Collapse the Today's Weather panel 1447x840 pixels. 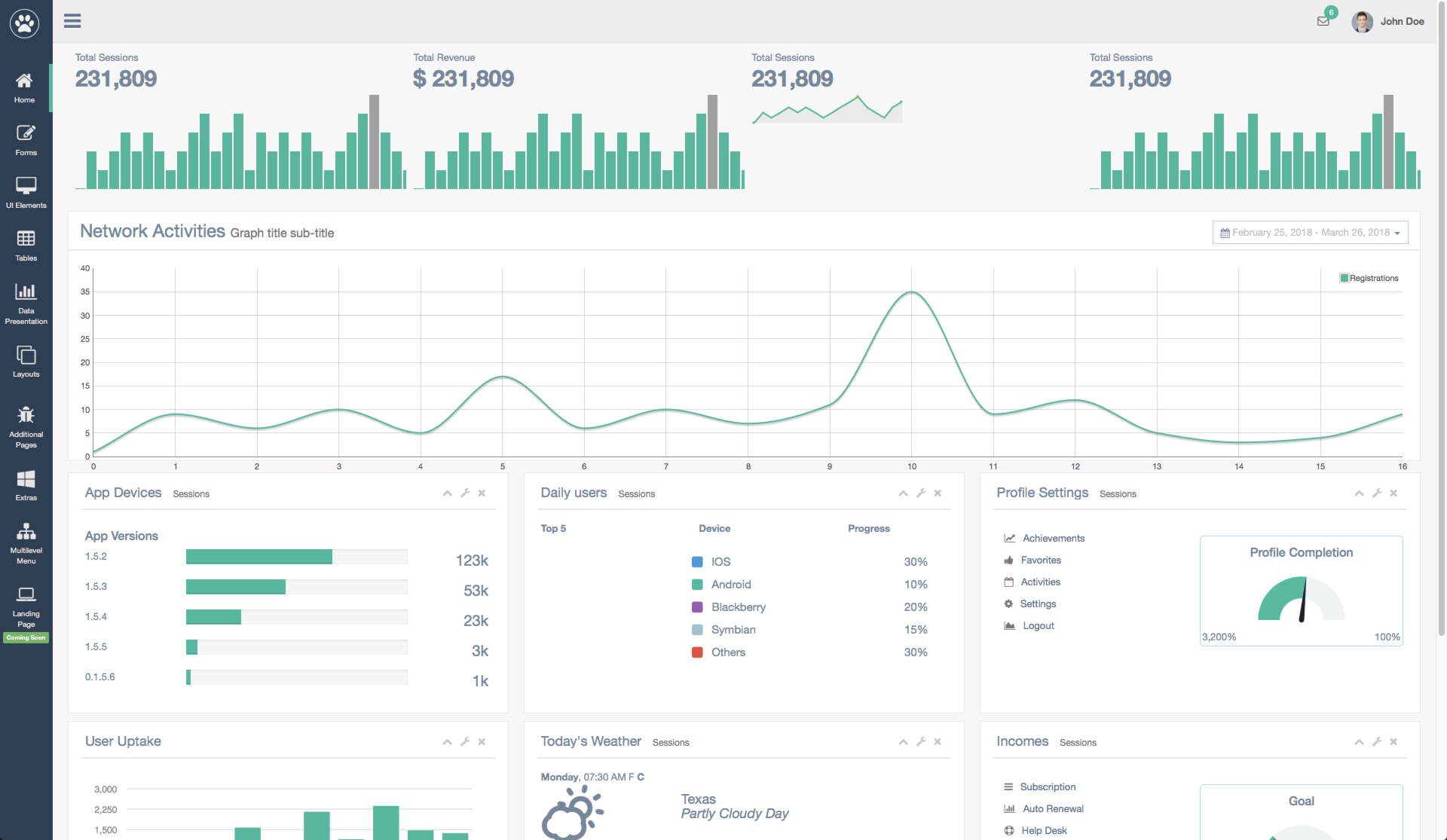click(x=903, y=742)
